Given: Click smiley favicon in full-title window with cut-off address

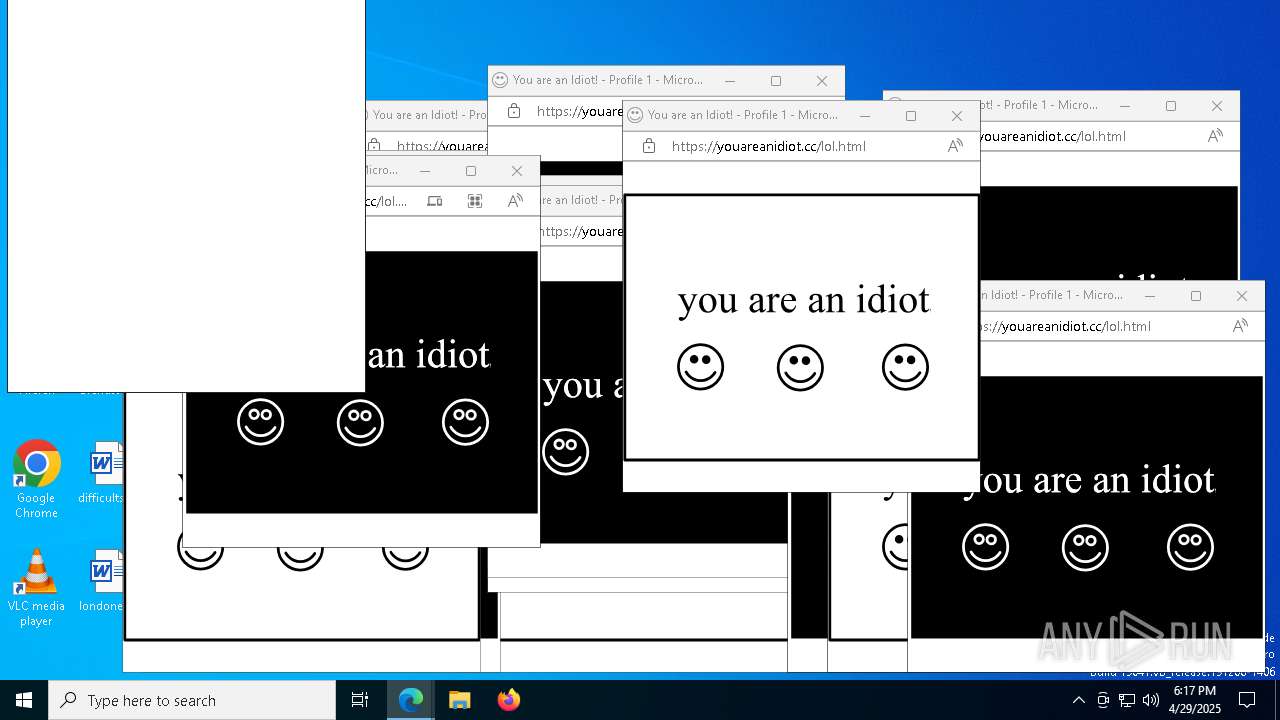Looking at the screenshot, I should (500, 80).
